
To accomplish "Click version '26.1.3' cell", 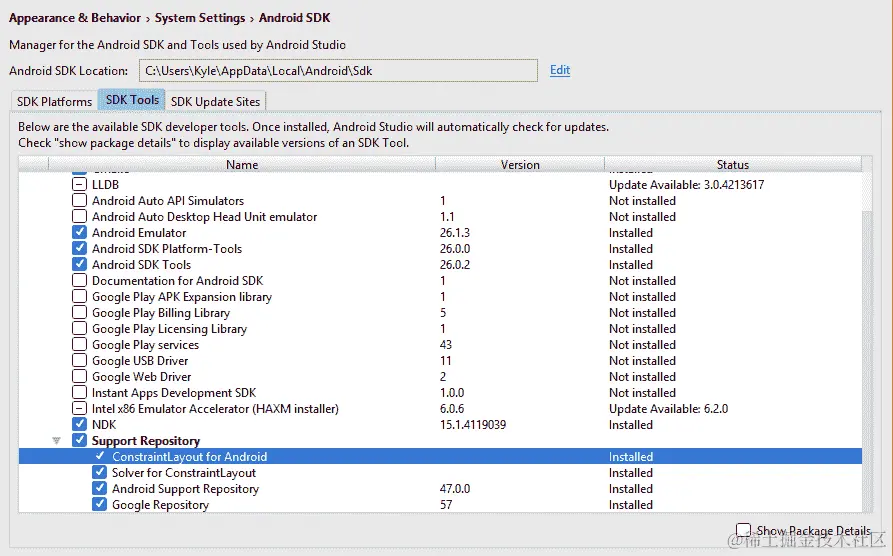I will [x=454, y=232].
